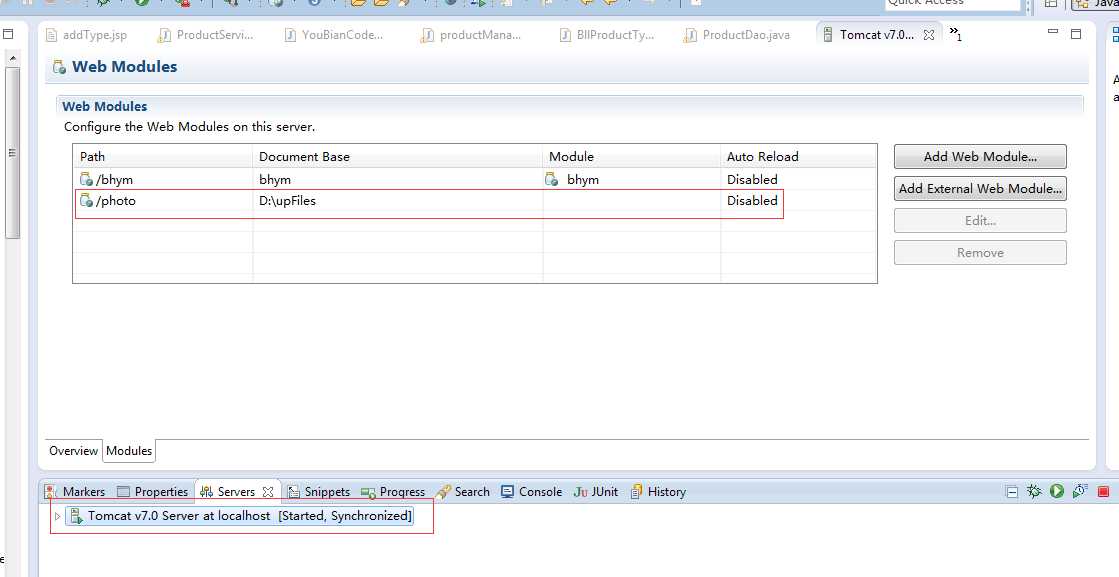This screenshot has height=577, width=1119.
Task: Collapse all in the Servers view
Action: 1011,491
